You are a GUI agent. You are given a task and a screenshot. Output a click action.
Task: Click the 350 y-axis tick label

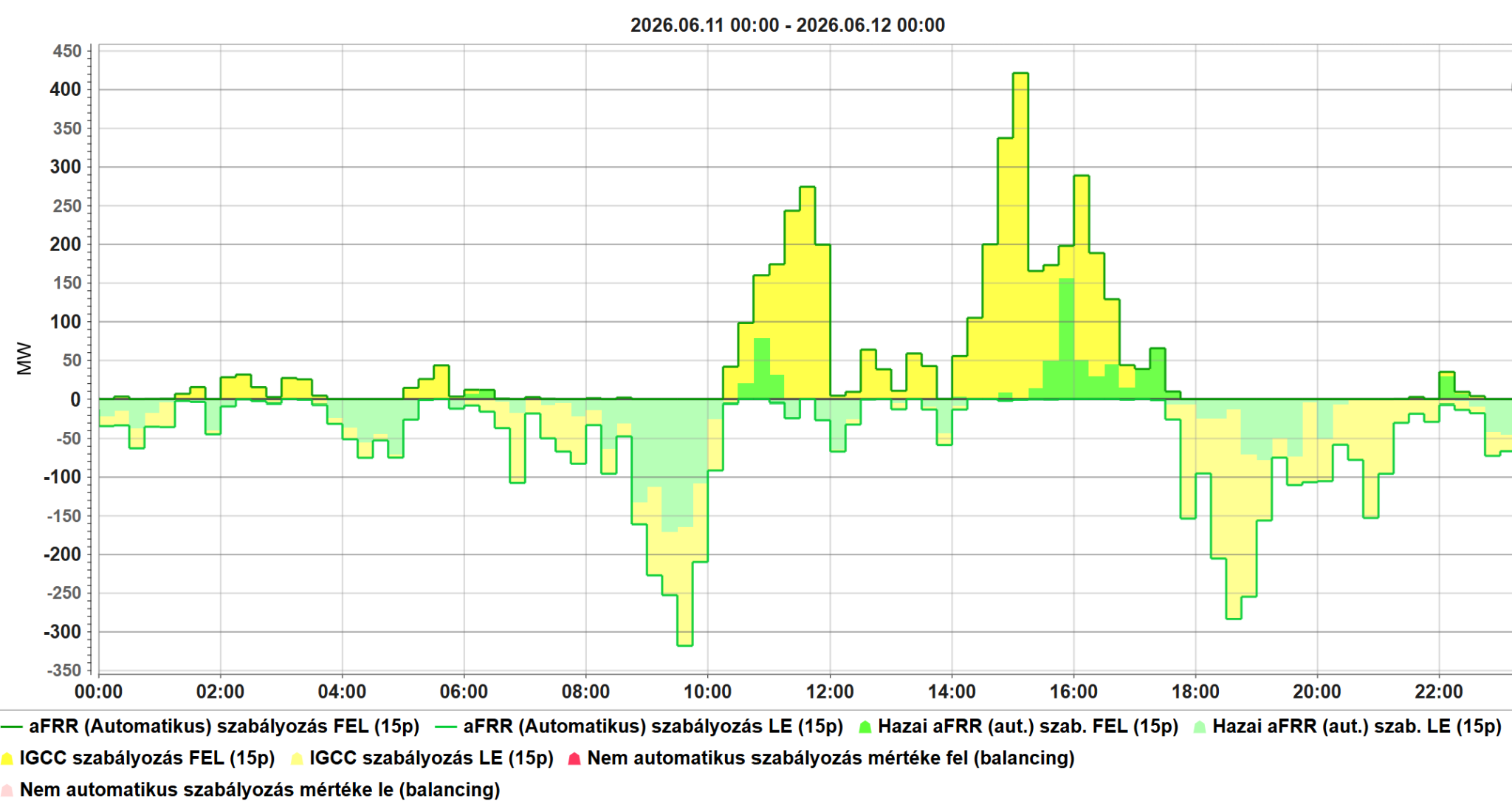click(67, 128)
